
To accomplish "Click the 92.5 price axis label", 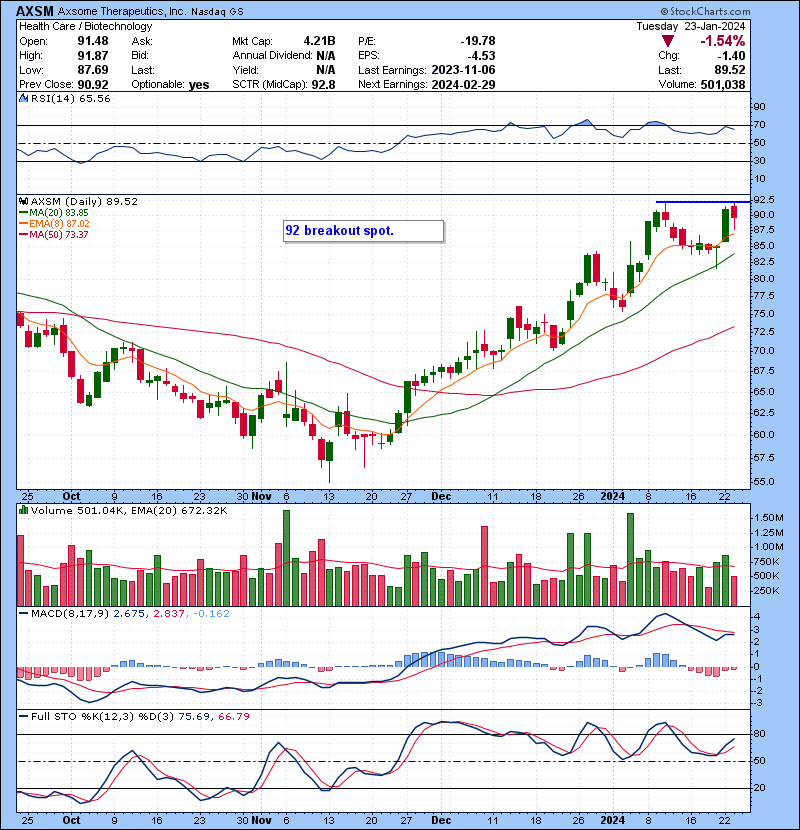I will click(x=763, y=200).
